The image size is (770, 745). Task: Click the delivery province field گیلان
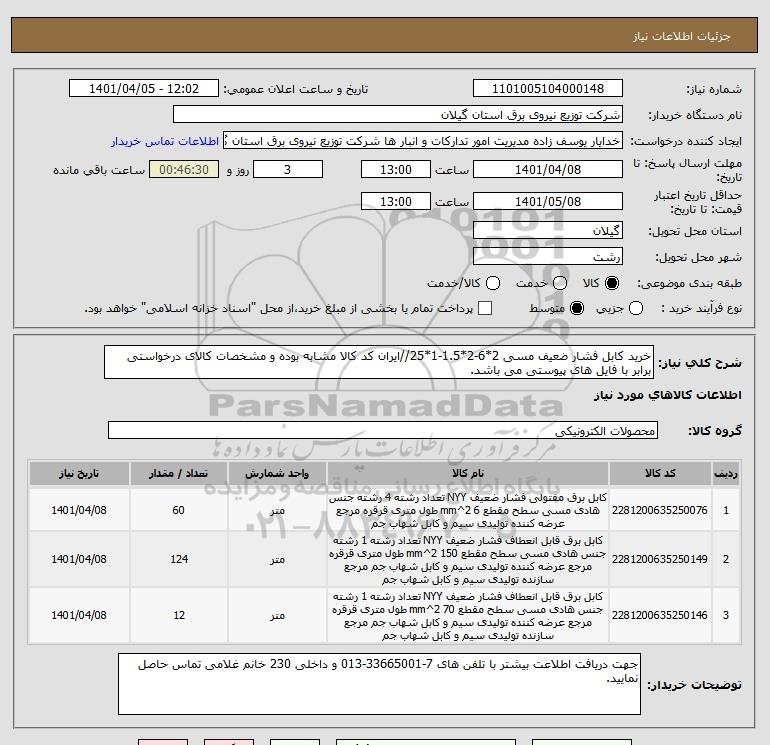point(548,230)
